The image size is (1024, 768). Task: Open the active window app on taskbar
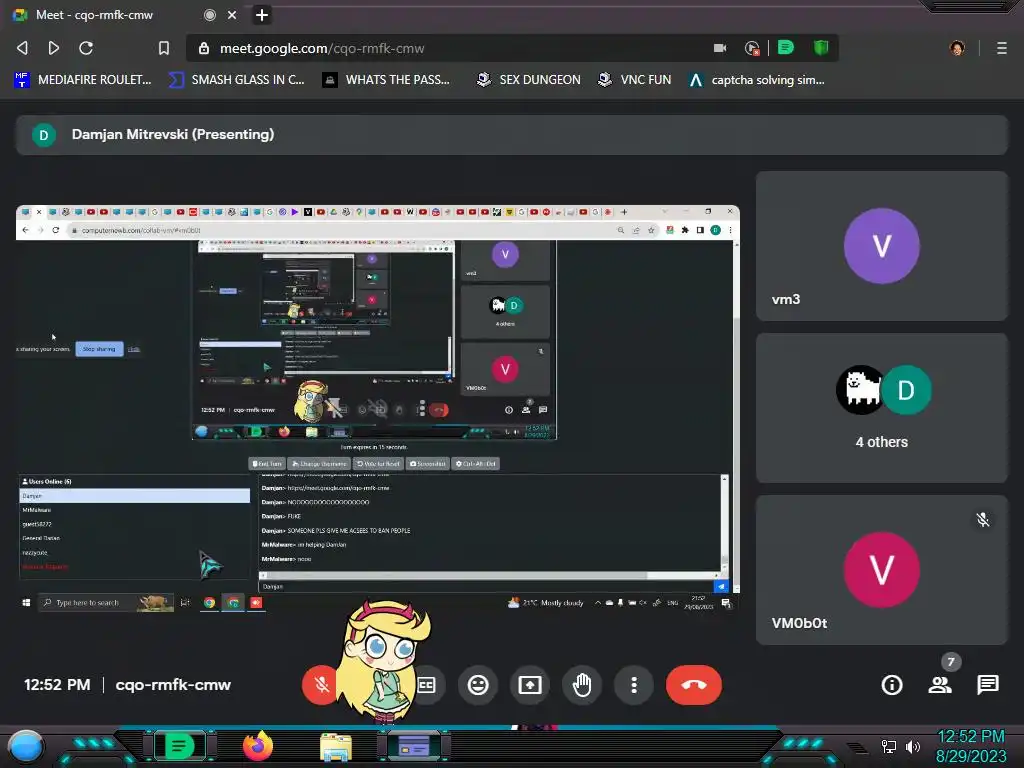[414, 746]
